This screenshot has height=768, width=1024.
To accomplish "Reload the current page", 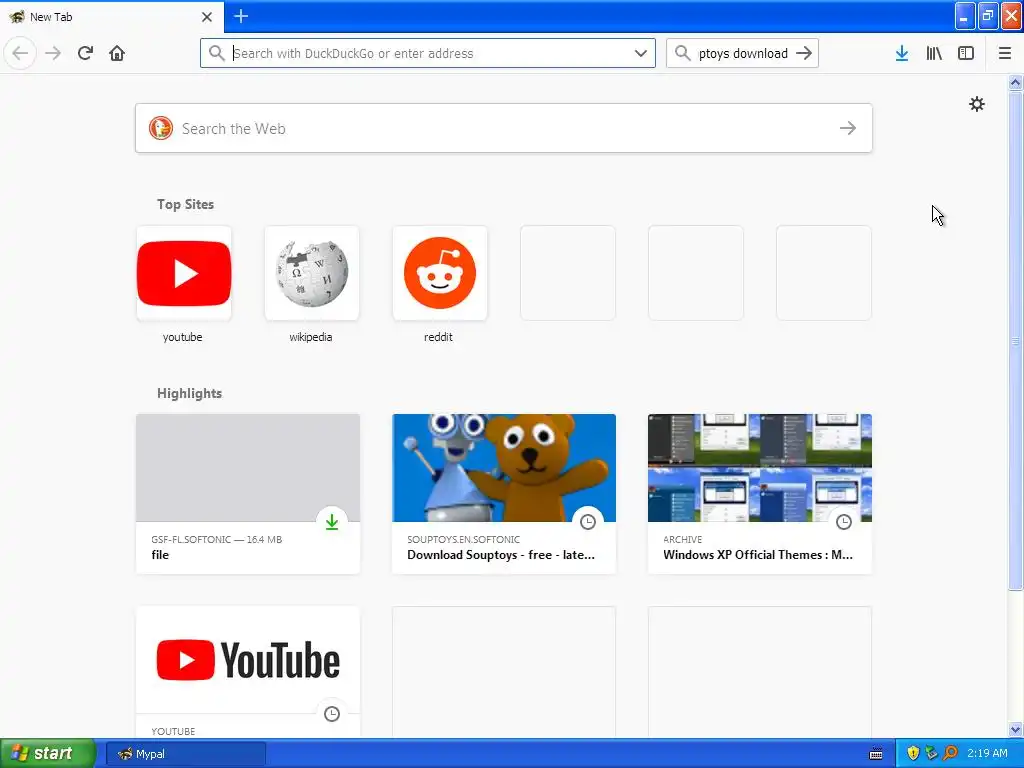I will coord(85,53).
